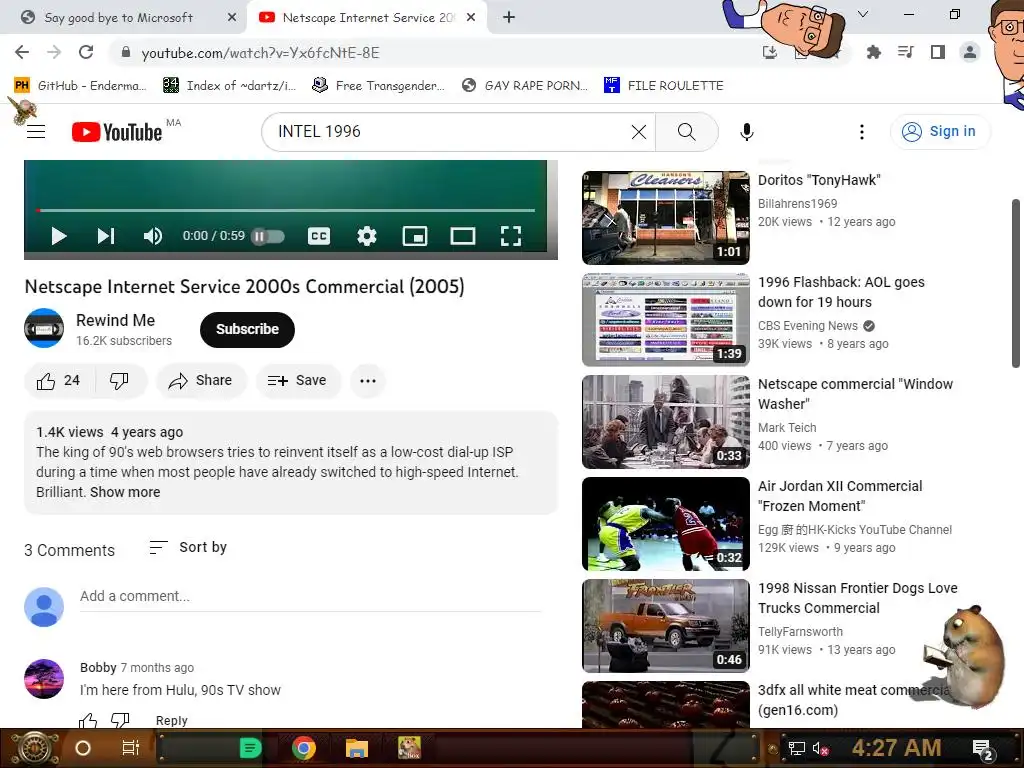Save video to a playlist
This screenshot has width=1024, height=768.
298,381
